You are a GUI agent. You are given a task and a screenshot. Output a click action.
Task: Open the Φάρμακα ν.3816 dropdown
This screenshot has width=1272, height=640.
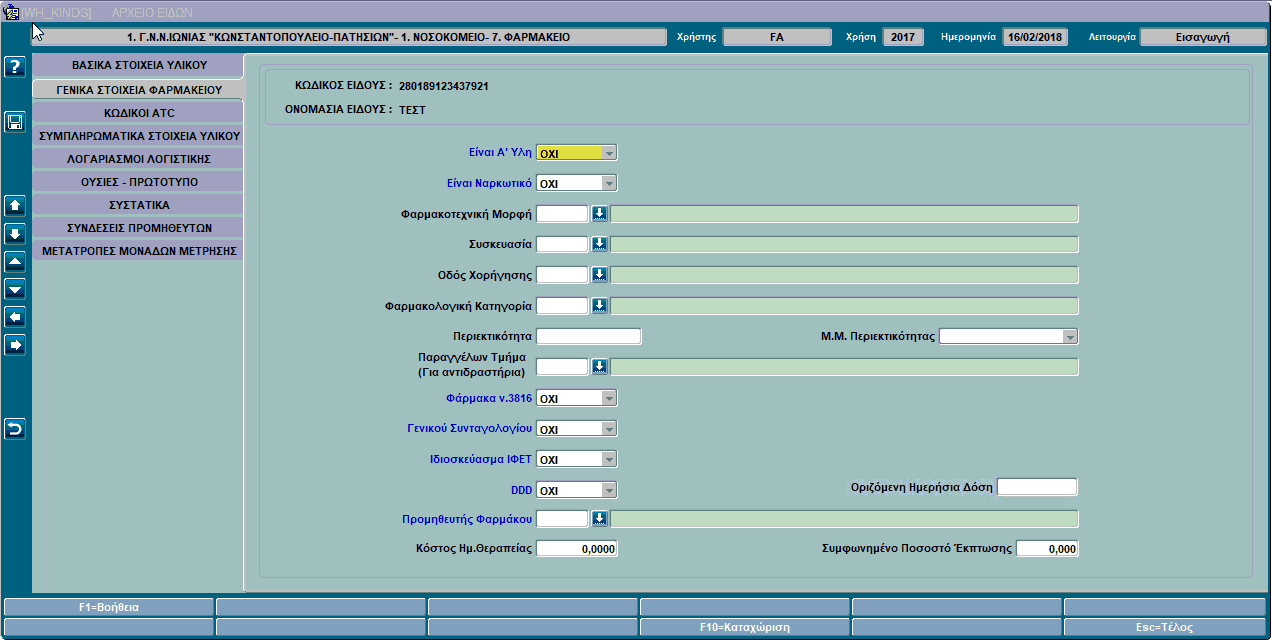pos(609,399)
